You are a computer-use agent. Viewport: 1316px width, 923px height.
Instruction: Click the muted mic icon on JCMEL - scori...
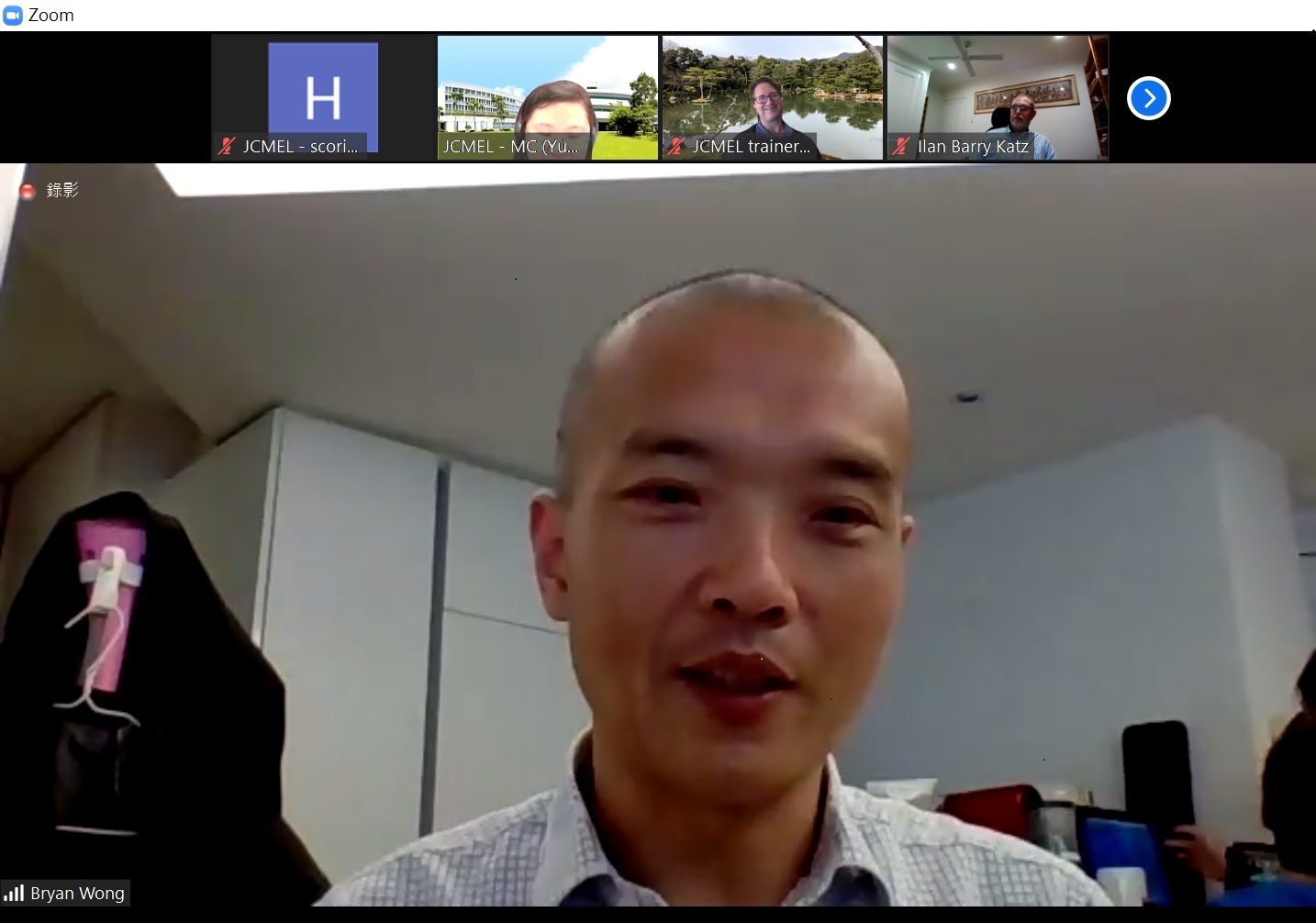pos(227,146)
